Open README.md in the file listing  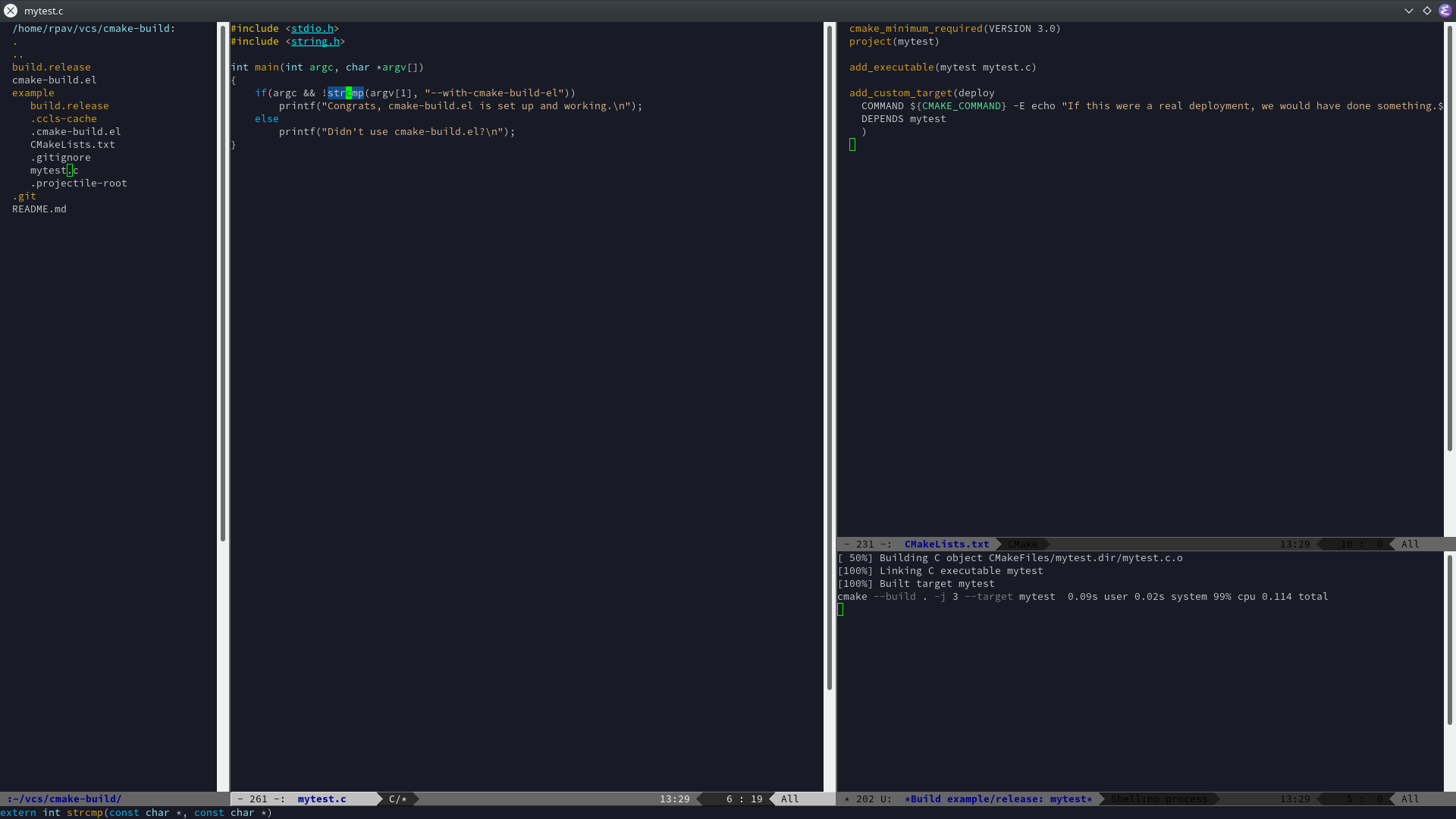[x=39, y=209]
